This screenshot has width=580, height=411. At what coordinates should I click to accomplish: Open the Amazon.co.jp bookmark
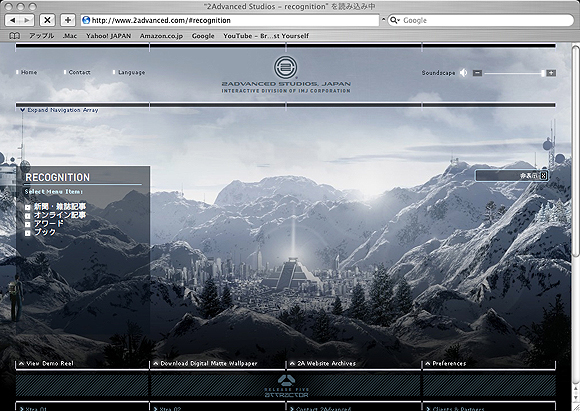coord(161,36)
